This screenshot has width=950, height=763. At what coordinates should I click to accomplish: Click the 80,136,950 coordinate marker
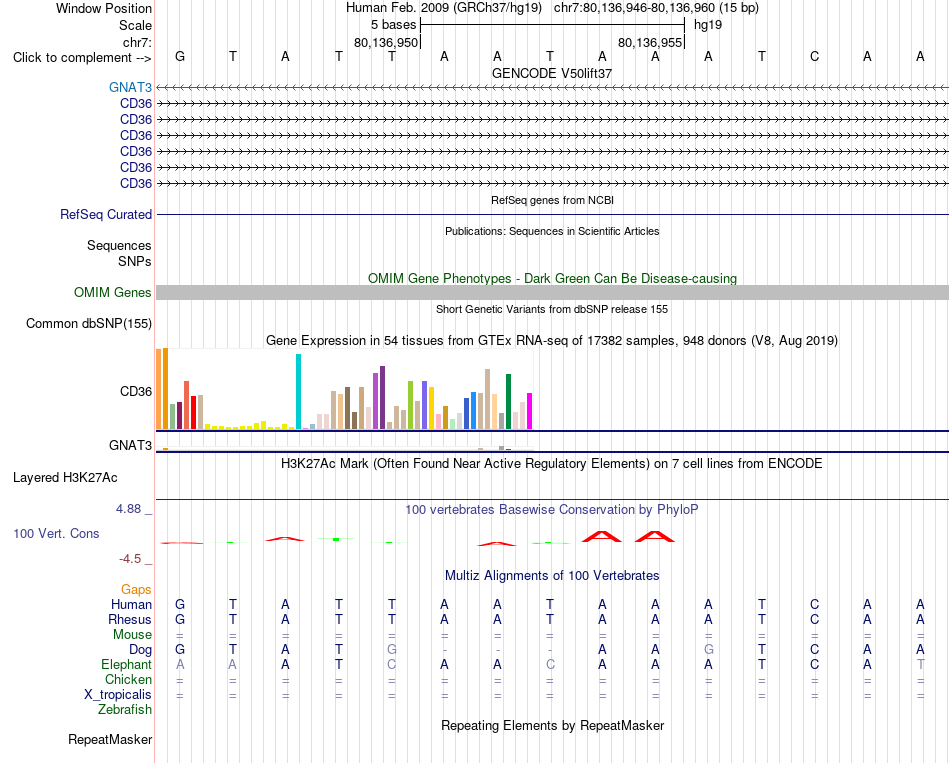point(386,42)
